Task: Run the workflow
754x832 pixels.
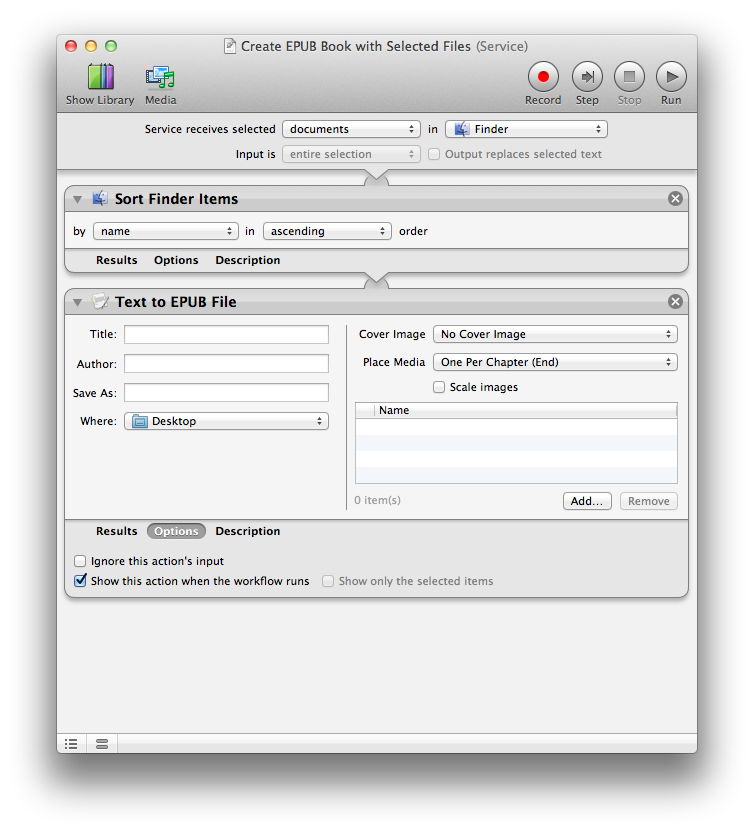Action: point(671,76)
